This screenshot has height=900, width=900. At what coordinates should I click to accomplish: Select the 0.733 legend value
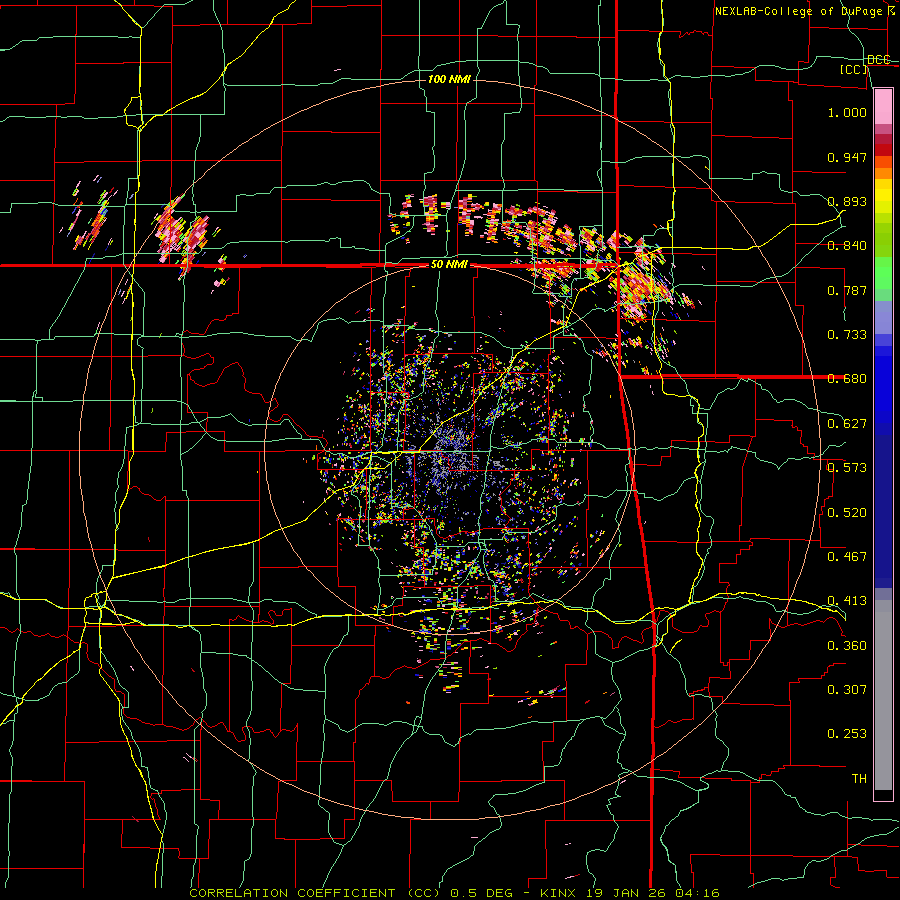[x=847, y=335]
